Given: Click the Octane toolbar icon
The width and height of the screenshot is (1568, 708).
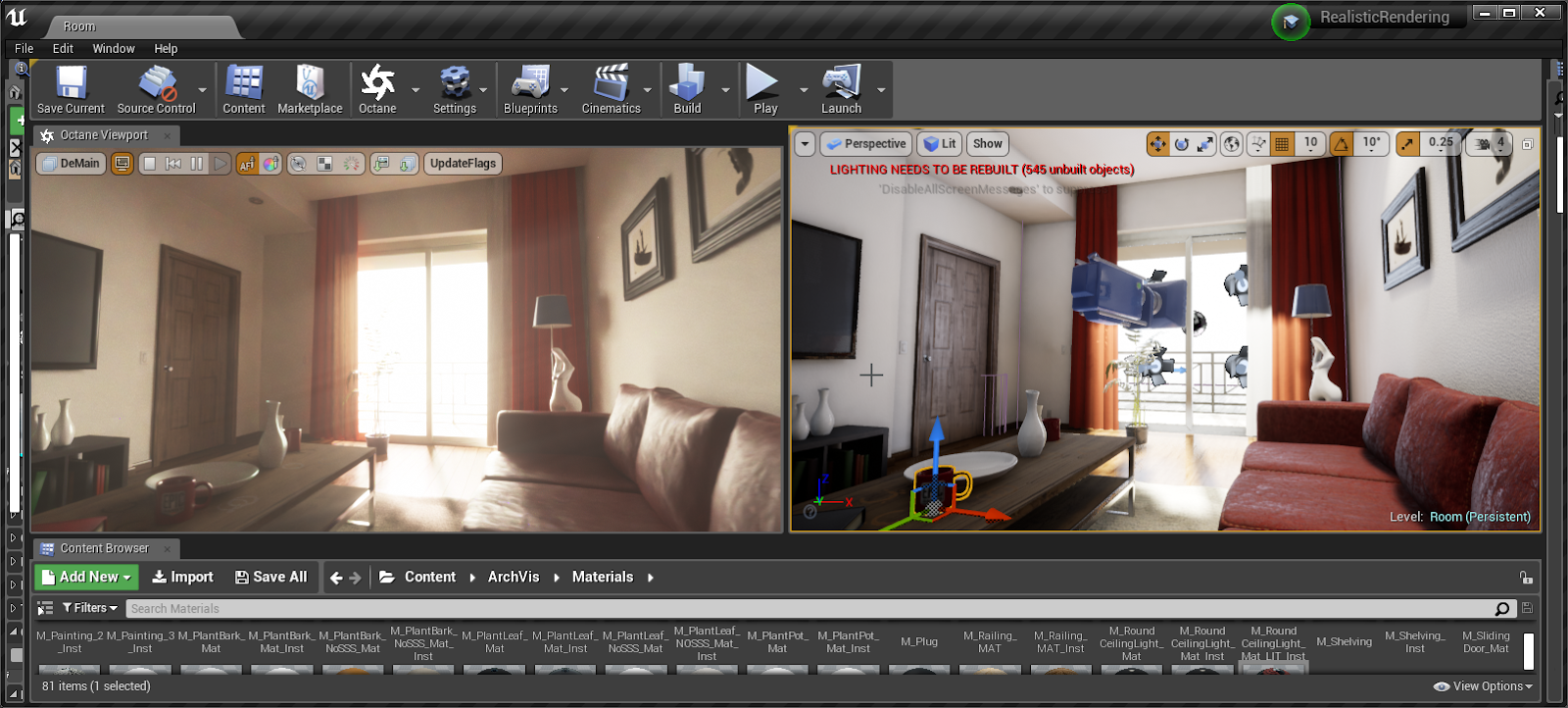Looking at the screenshot, I should (377, 89).
